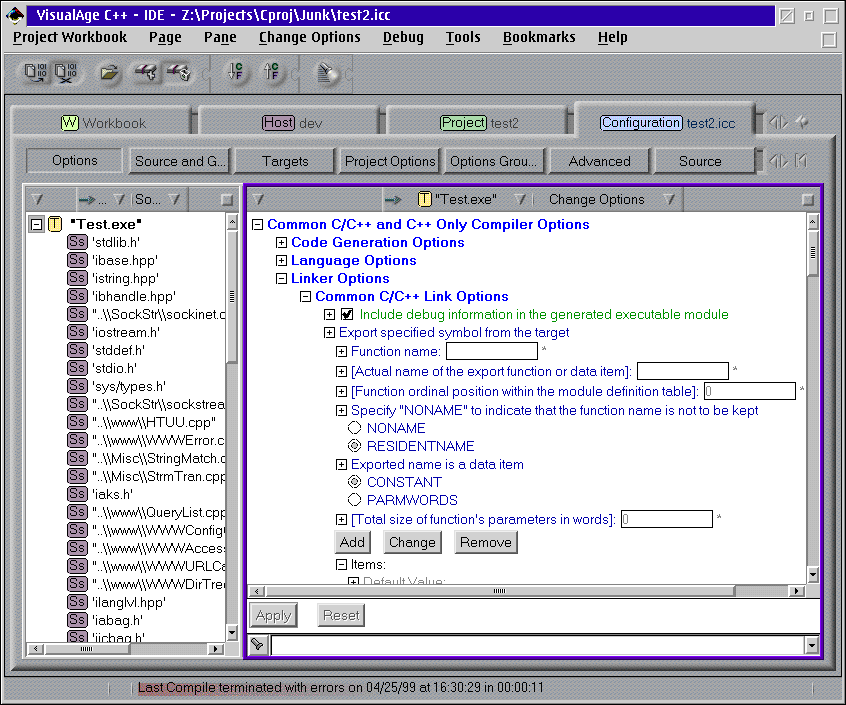
Task: Click the sub-tab scroll arrows icon
Action: pyautogui.click(x=777, y=161)
